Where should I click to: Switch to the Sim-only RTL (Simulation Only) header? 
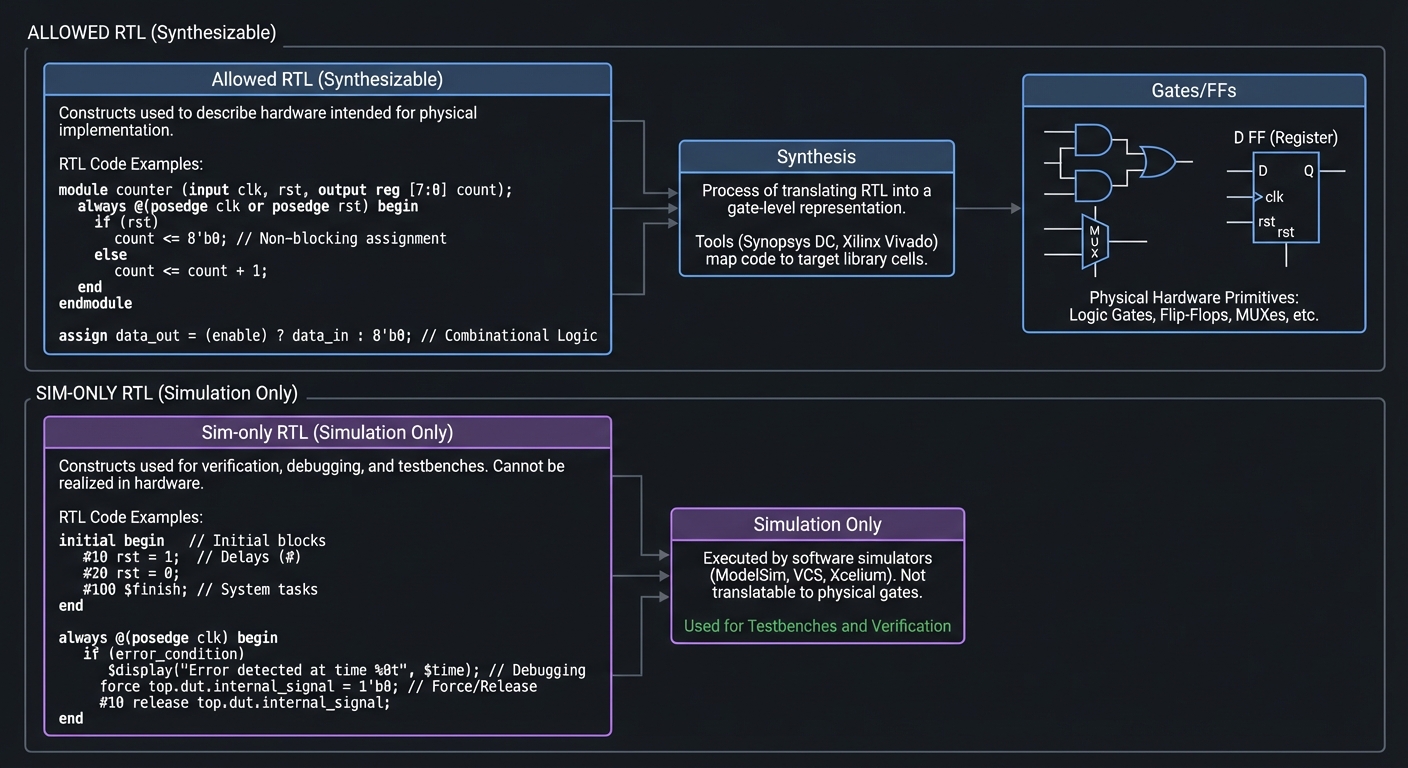click(327, 432)
